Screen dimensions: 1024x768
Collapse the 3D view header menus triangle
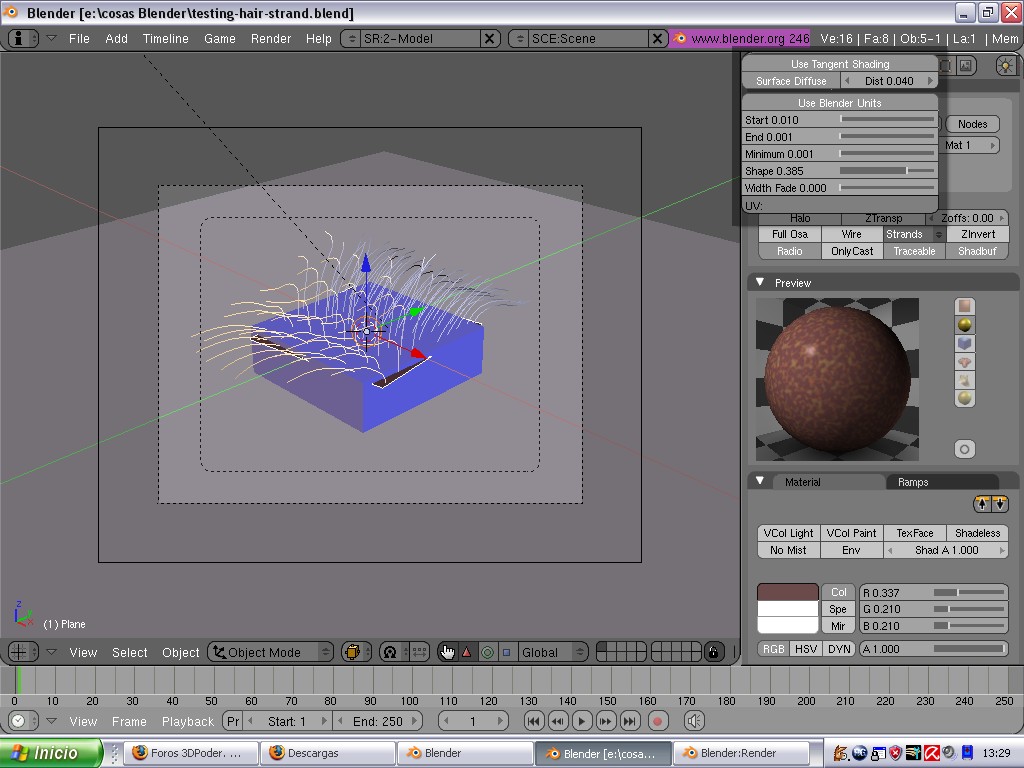click(52, 652)
